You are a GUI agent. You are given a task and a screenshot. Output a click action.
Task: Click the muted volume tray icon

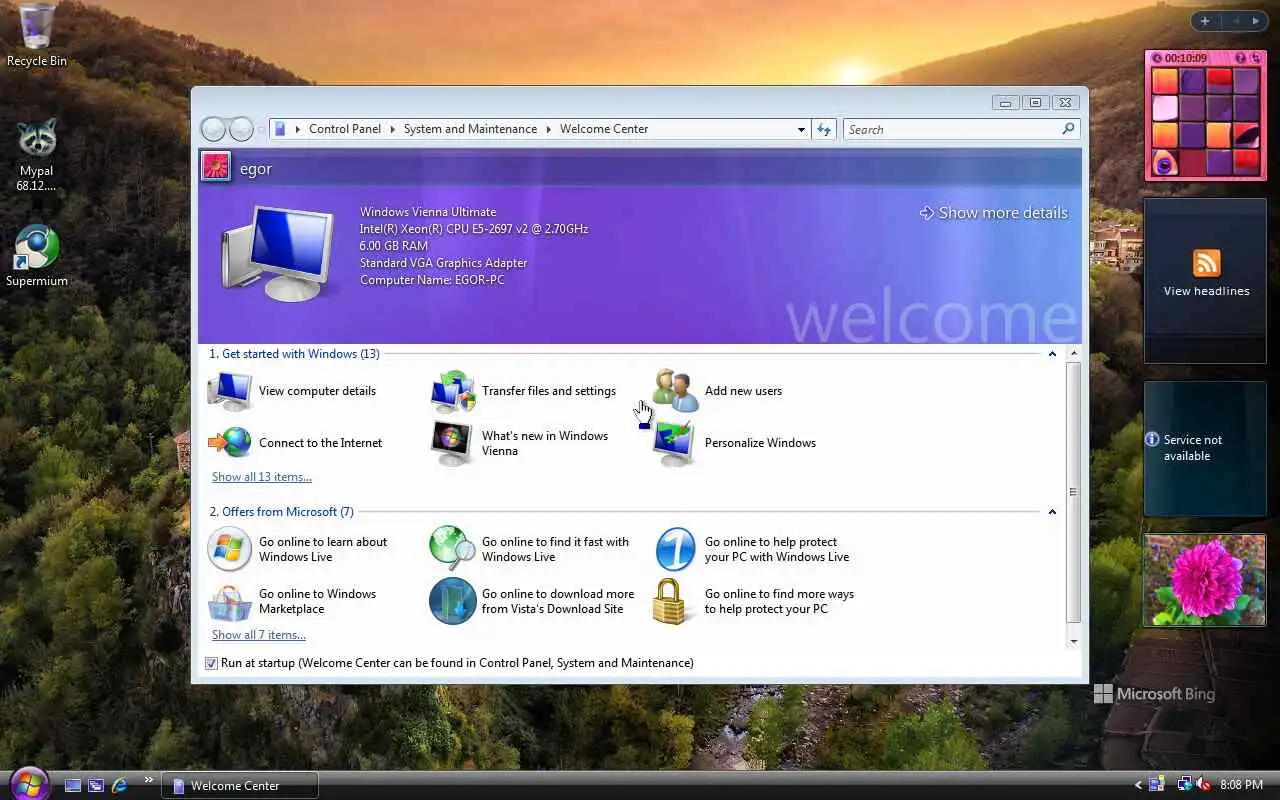[x=1203, y=785]
